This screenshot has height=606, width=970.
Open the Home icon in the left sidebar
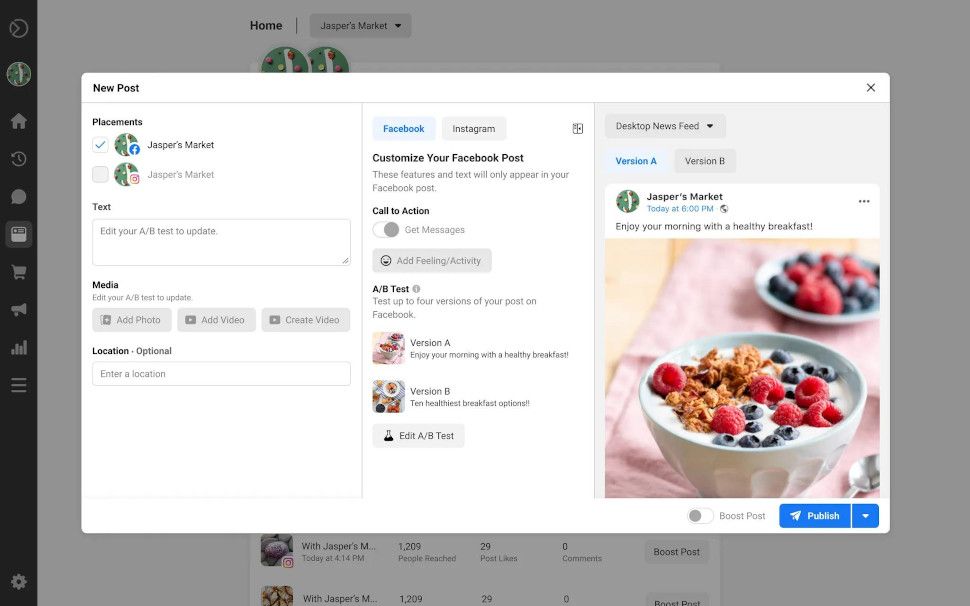tap(18, 120)
